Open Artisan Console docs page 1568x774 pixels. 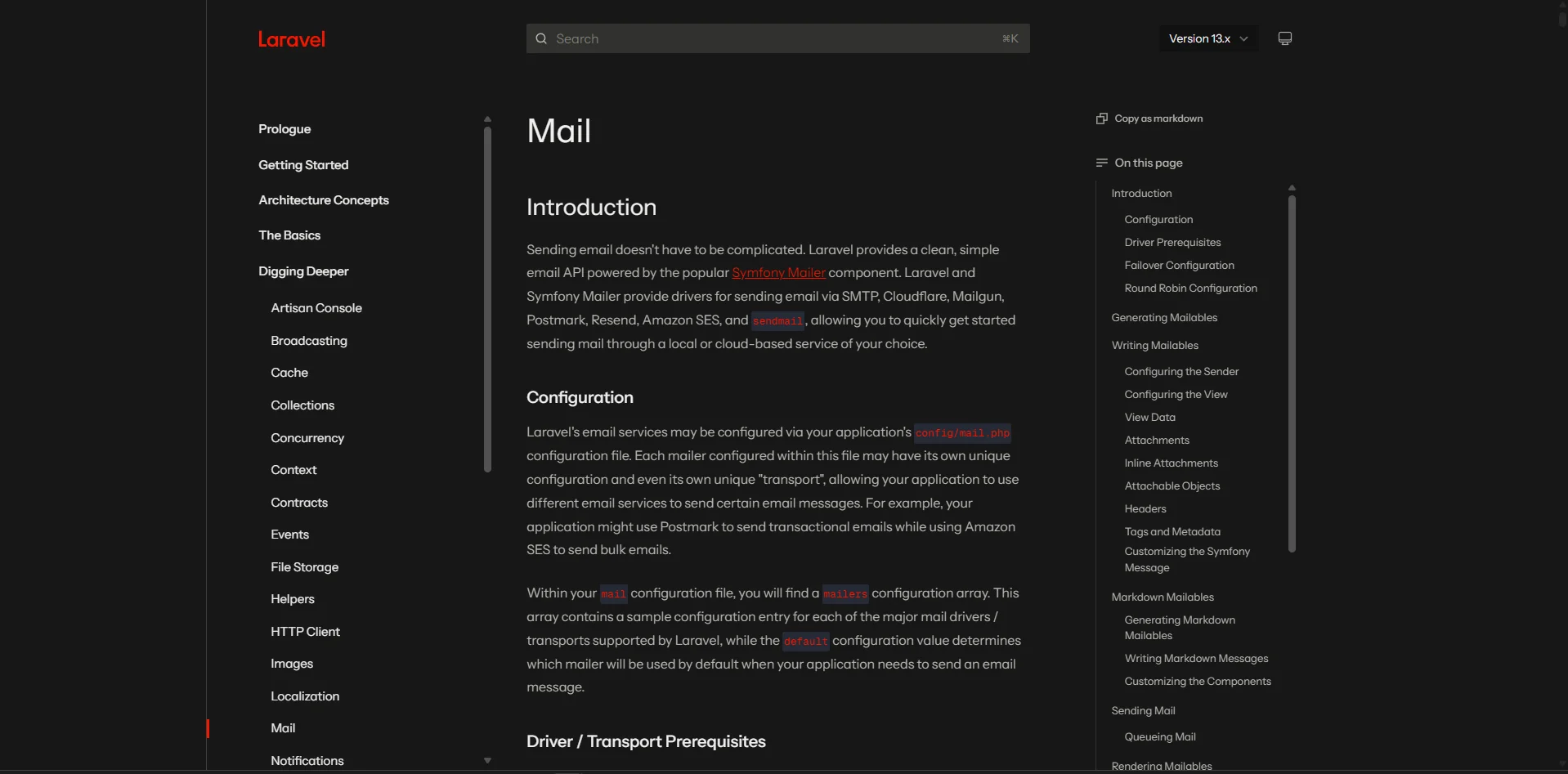click(x=316, y=308)
